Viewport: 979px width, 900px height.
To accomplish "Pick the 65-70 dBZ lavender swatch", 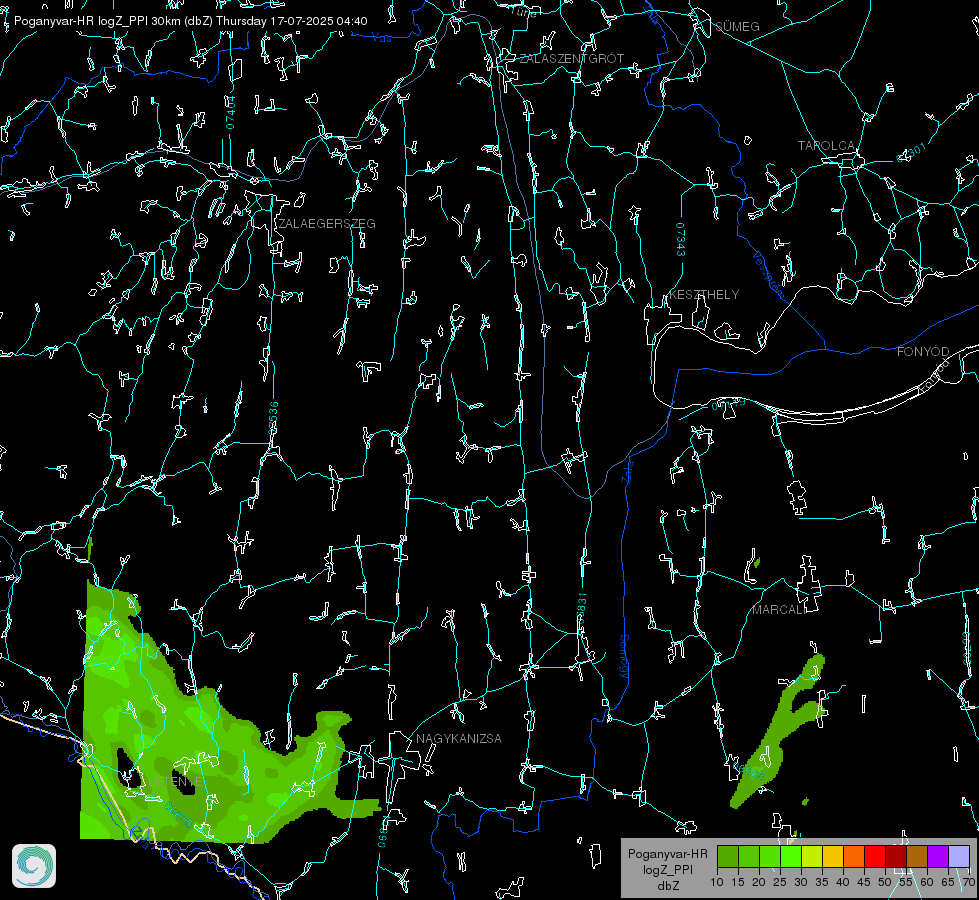I will click(959, 857).
